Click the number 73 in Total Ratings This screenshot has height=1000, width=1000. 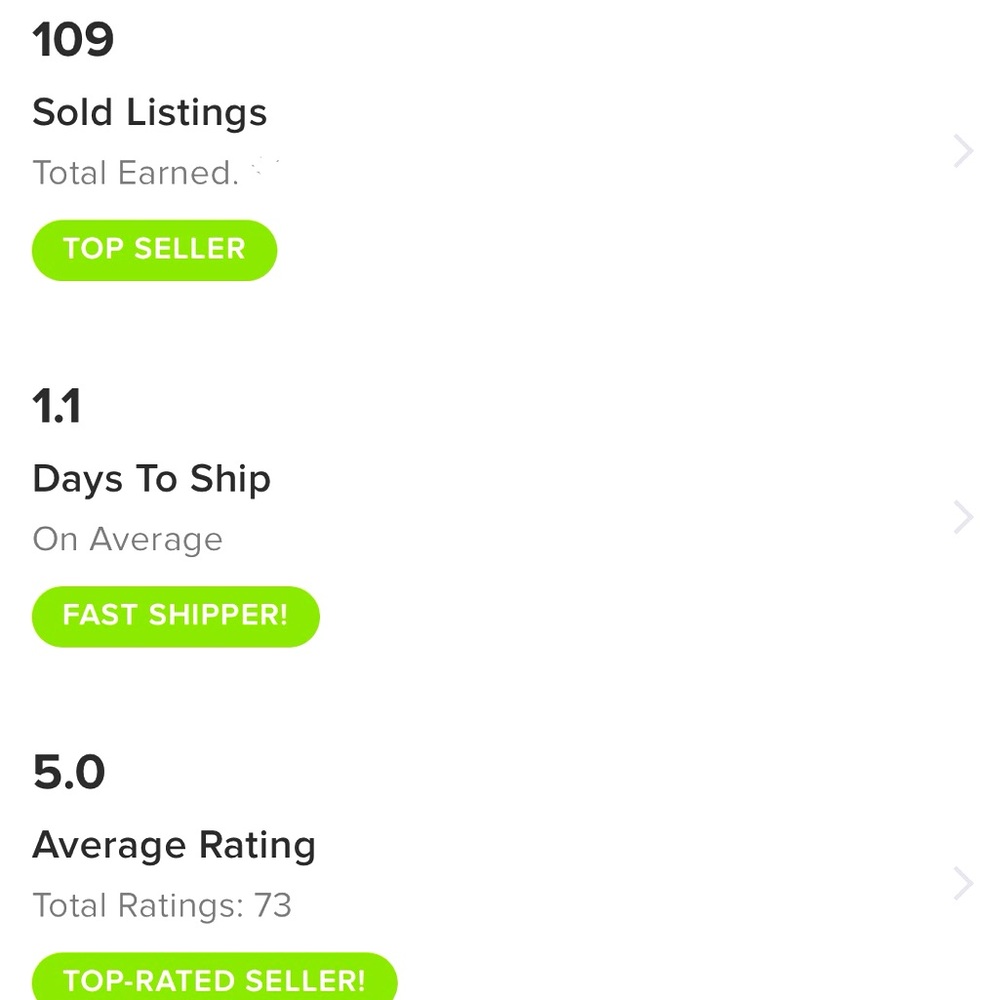[x=272, y=906]
